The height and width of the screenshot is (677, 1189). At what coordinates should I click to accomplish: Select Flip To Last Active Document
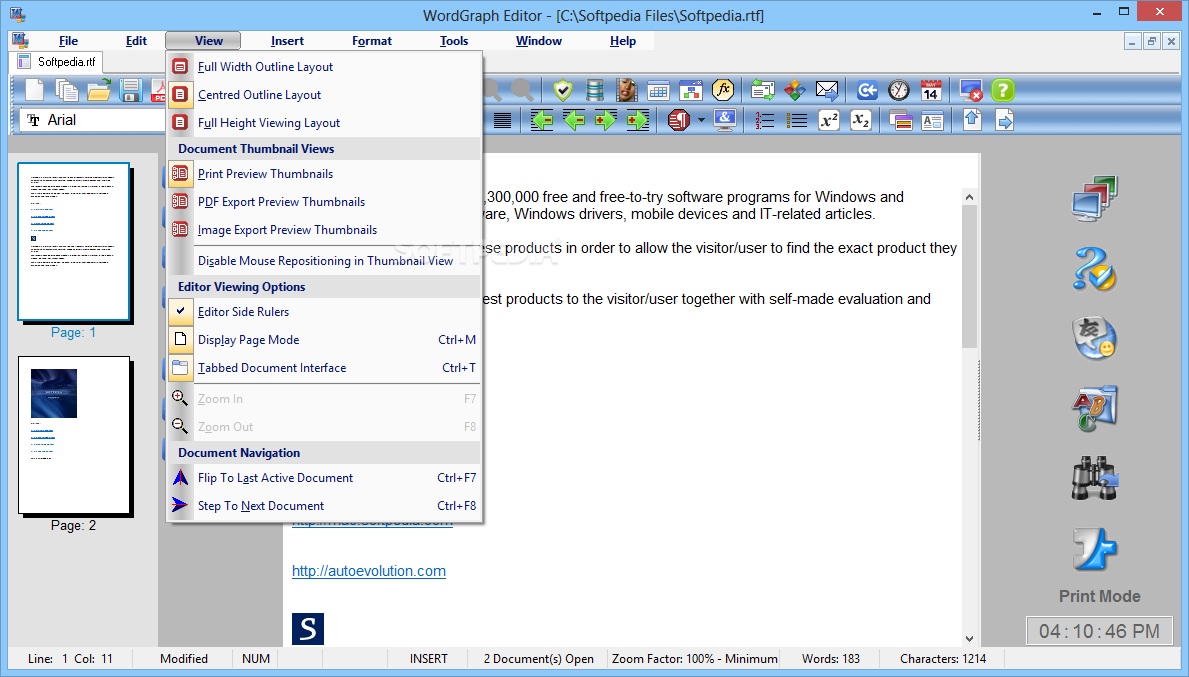325,478
